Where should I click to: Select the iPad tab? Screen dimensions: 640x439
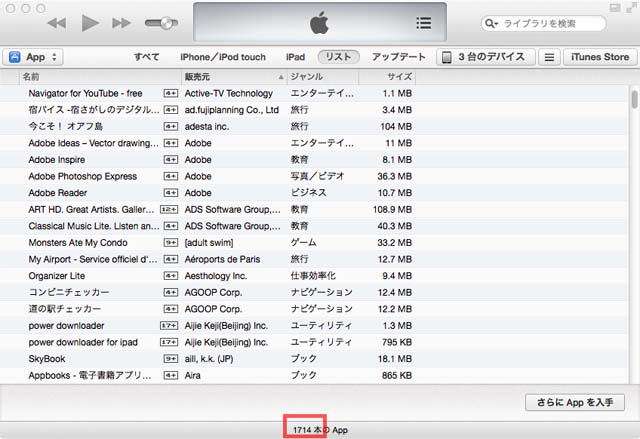[x=296, y=57]
